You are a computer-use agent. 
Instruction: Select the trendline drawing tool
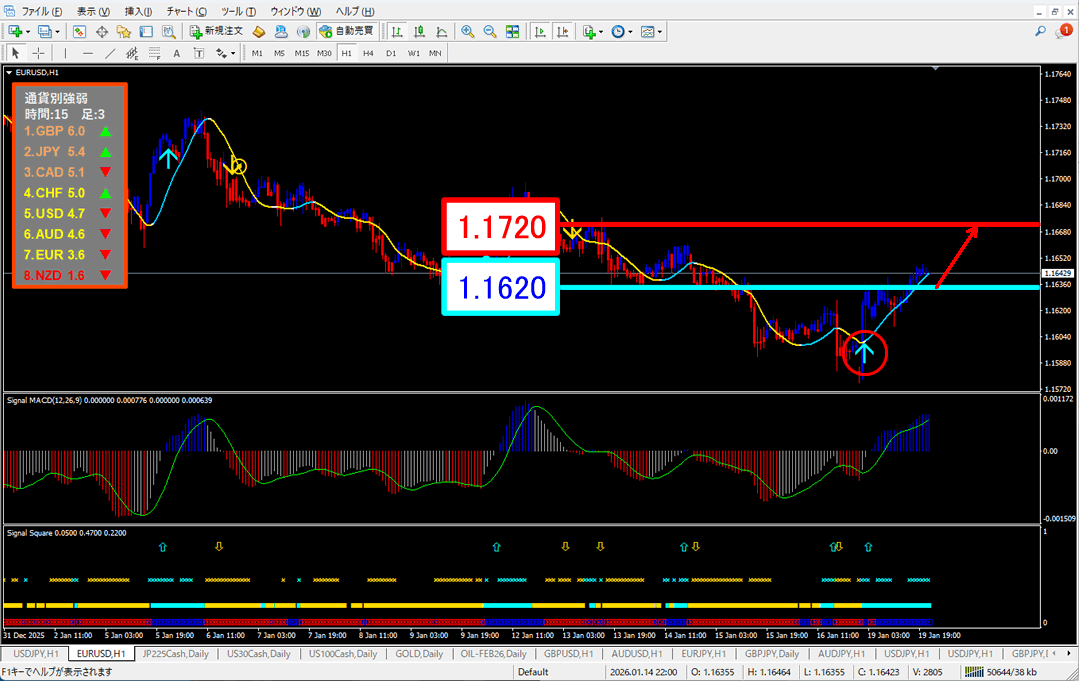110,53
